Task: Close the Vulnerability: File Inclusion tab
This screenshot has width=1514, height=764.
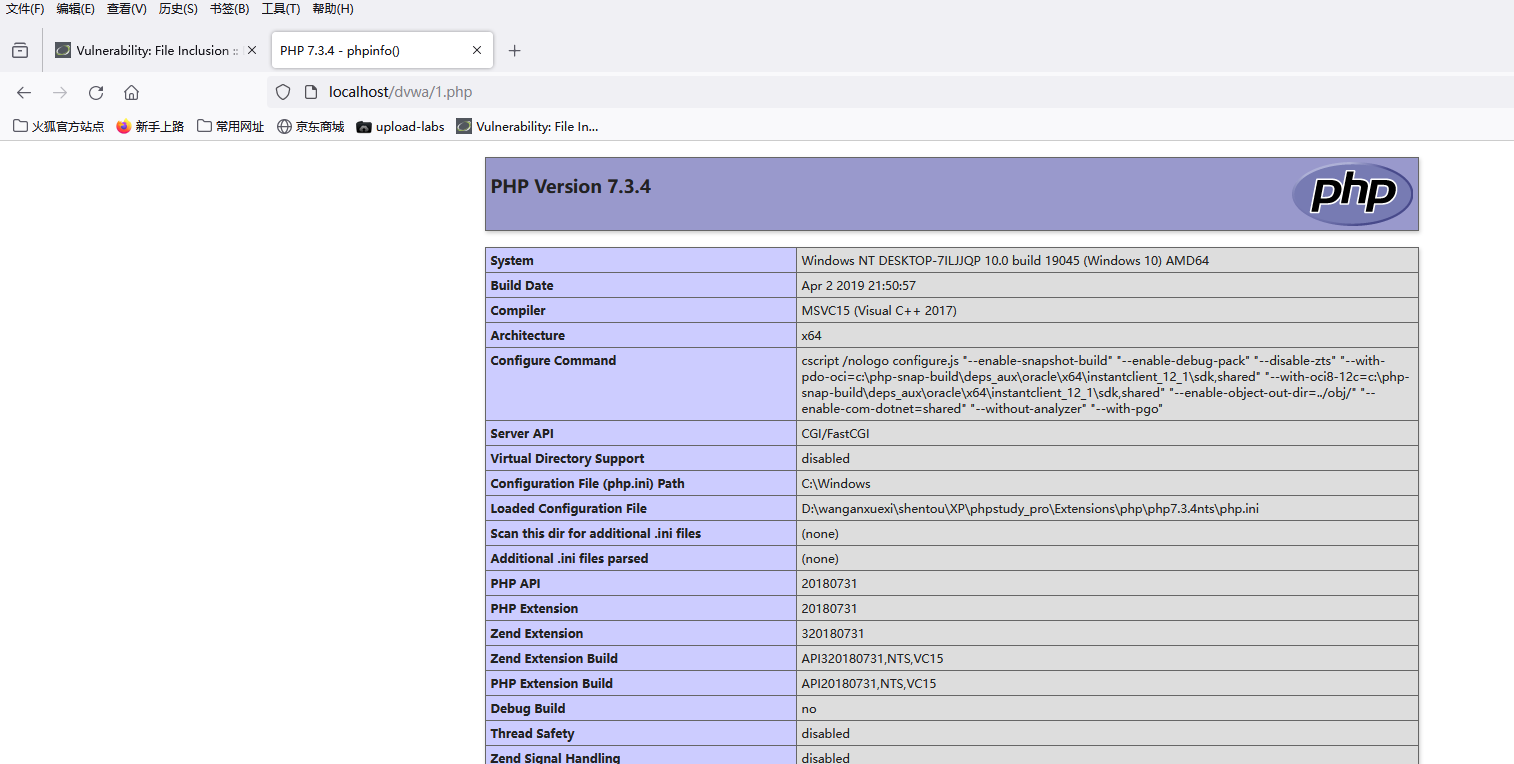Action: 252,50
